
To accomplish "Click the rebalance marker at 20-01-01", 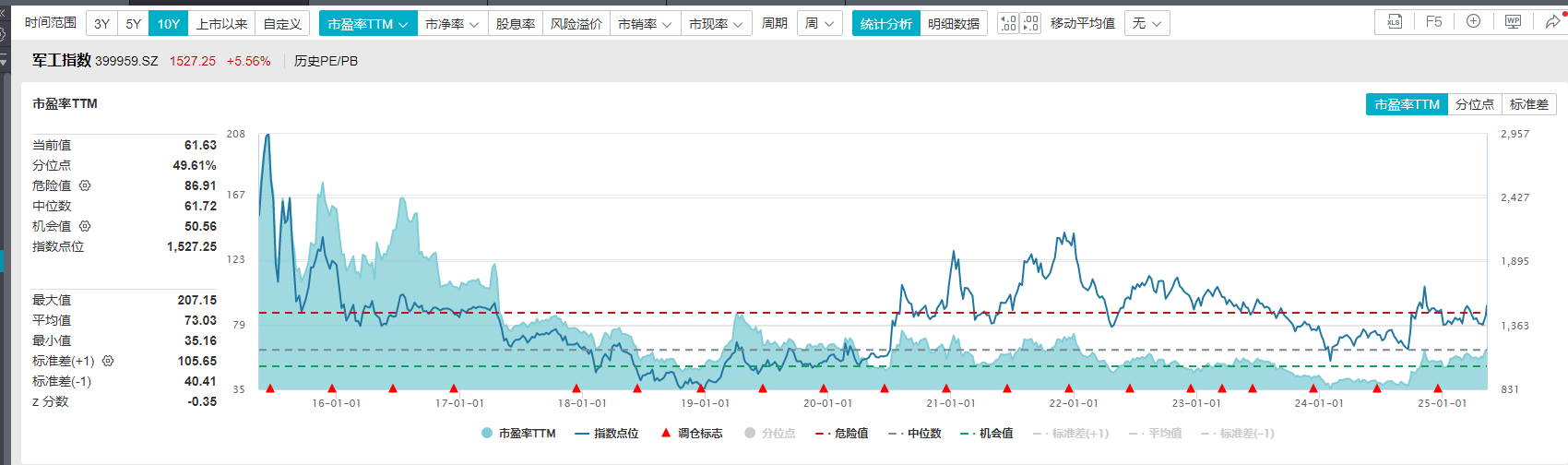I will coord(824,388).
